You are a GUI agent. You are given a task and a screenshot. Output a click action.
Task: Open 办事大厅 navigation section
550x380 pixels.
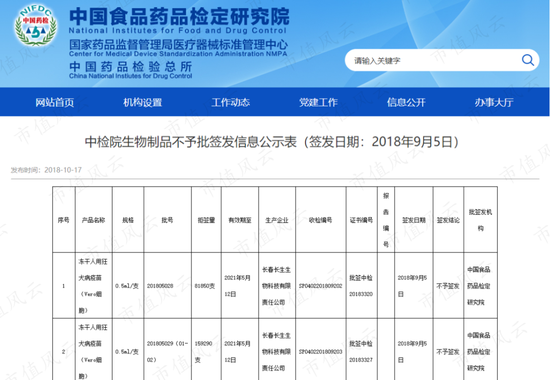[494, 102]
